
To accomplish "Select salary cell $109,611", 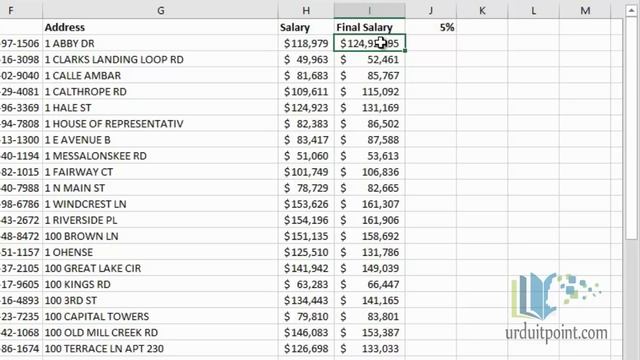I will click(x=306, y=91).
